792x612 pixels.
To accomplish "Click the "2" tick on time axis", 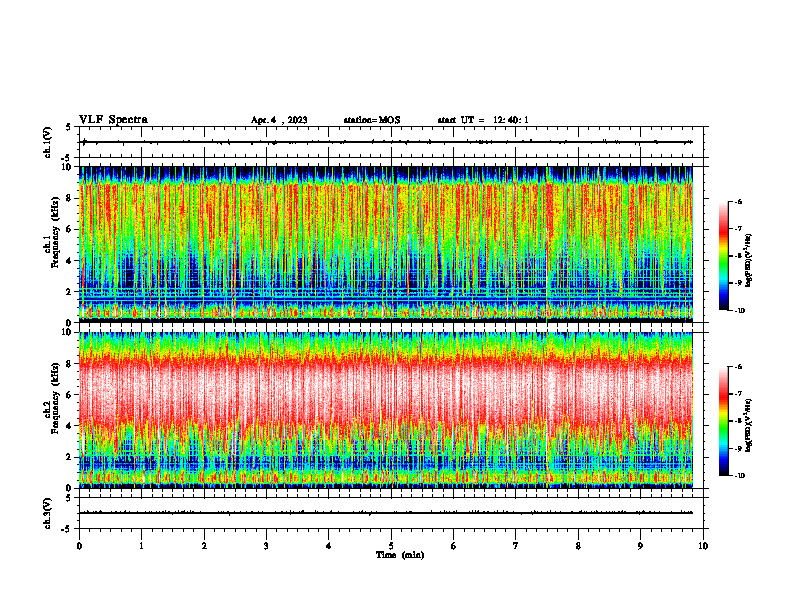I will (x=204, y=546).
